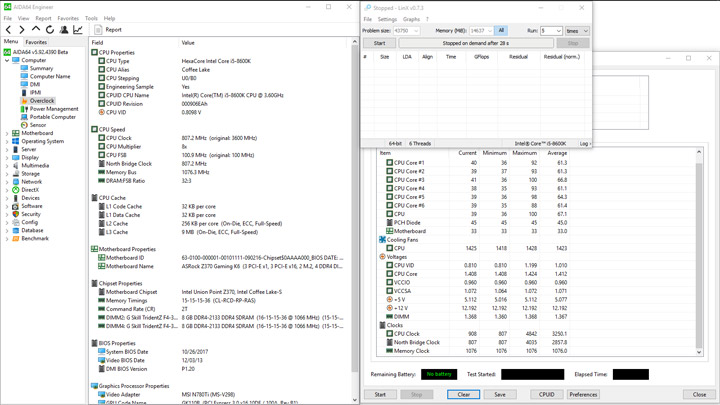Open the Favorites menu in AIDA64
The height and width of the screenshot is (405, 720).
click(x=68, y=18)
